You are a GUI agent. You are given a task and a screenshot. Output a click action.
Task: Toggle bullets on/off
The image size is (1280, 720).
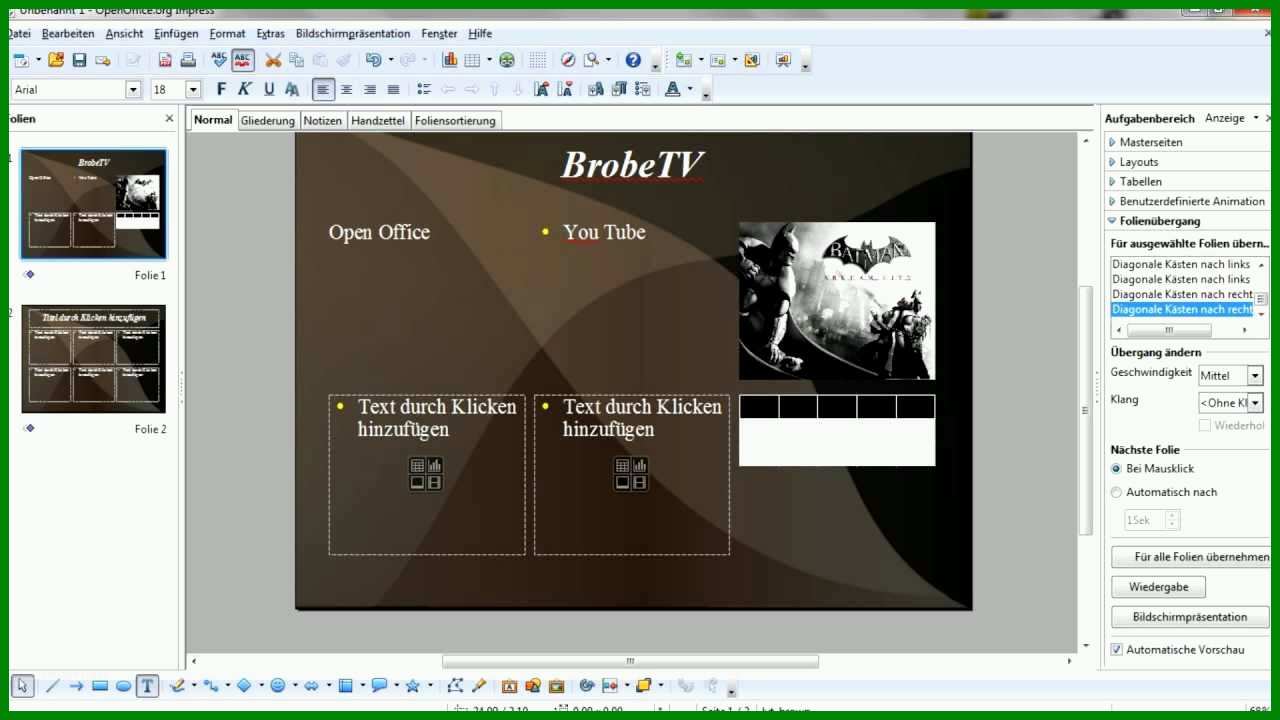(x=424, y=89)
